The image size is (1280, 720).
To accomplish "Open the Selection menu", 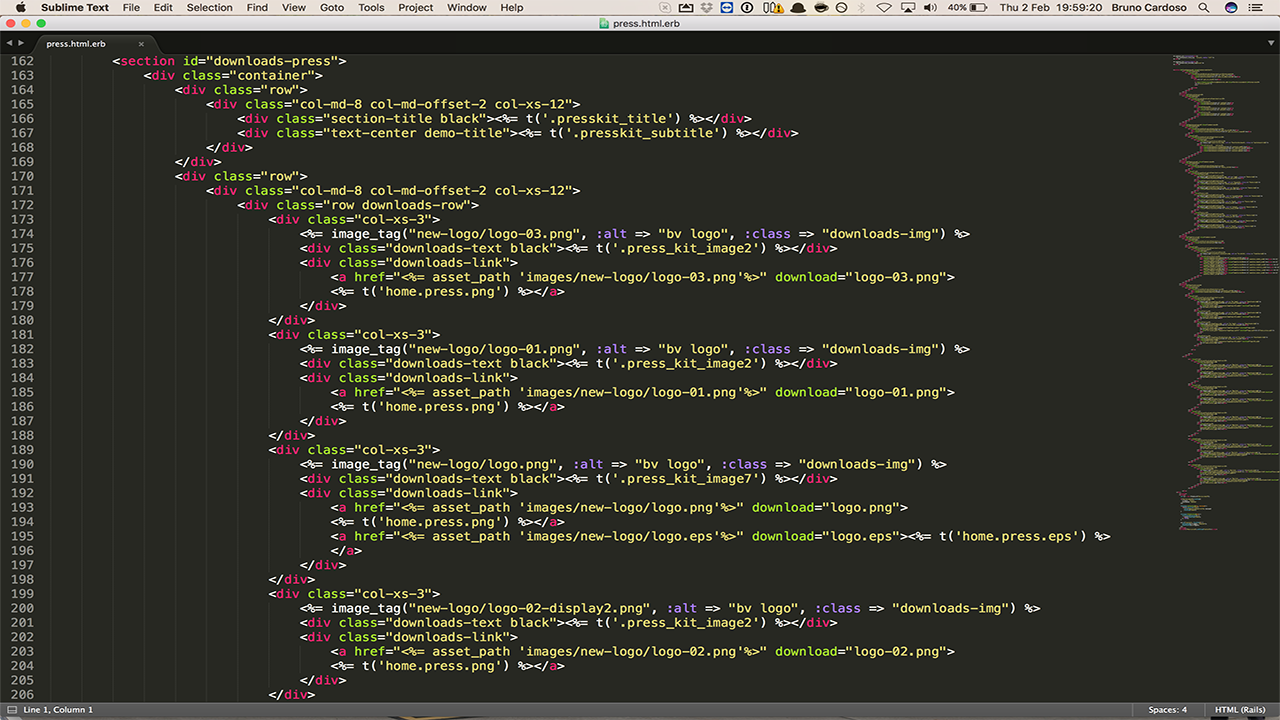I will tap(209, 8).
